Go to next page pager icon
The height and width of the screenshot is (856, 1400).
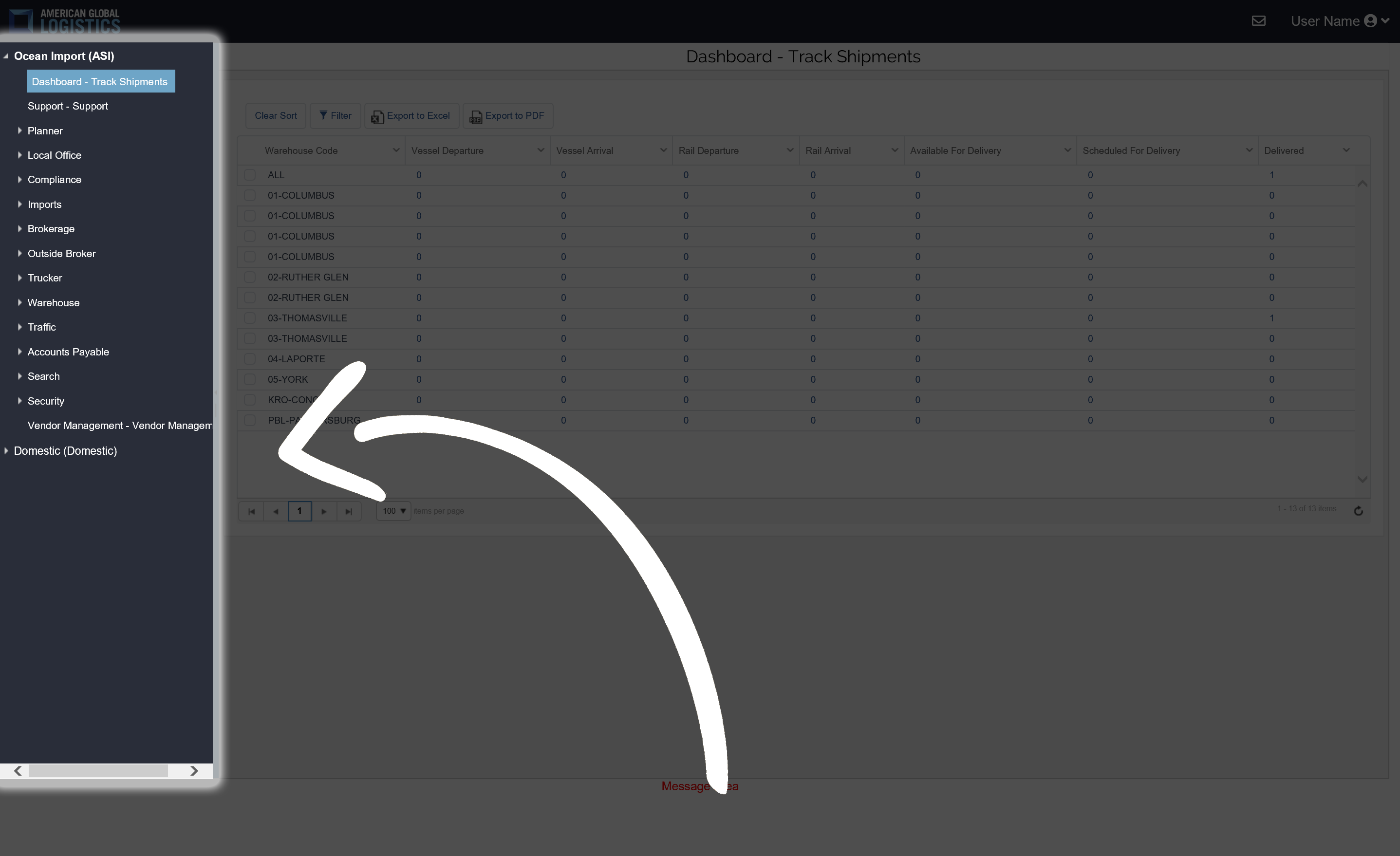pos(324,511)
